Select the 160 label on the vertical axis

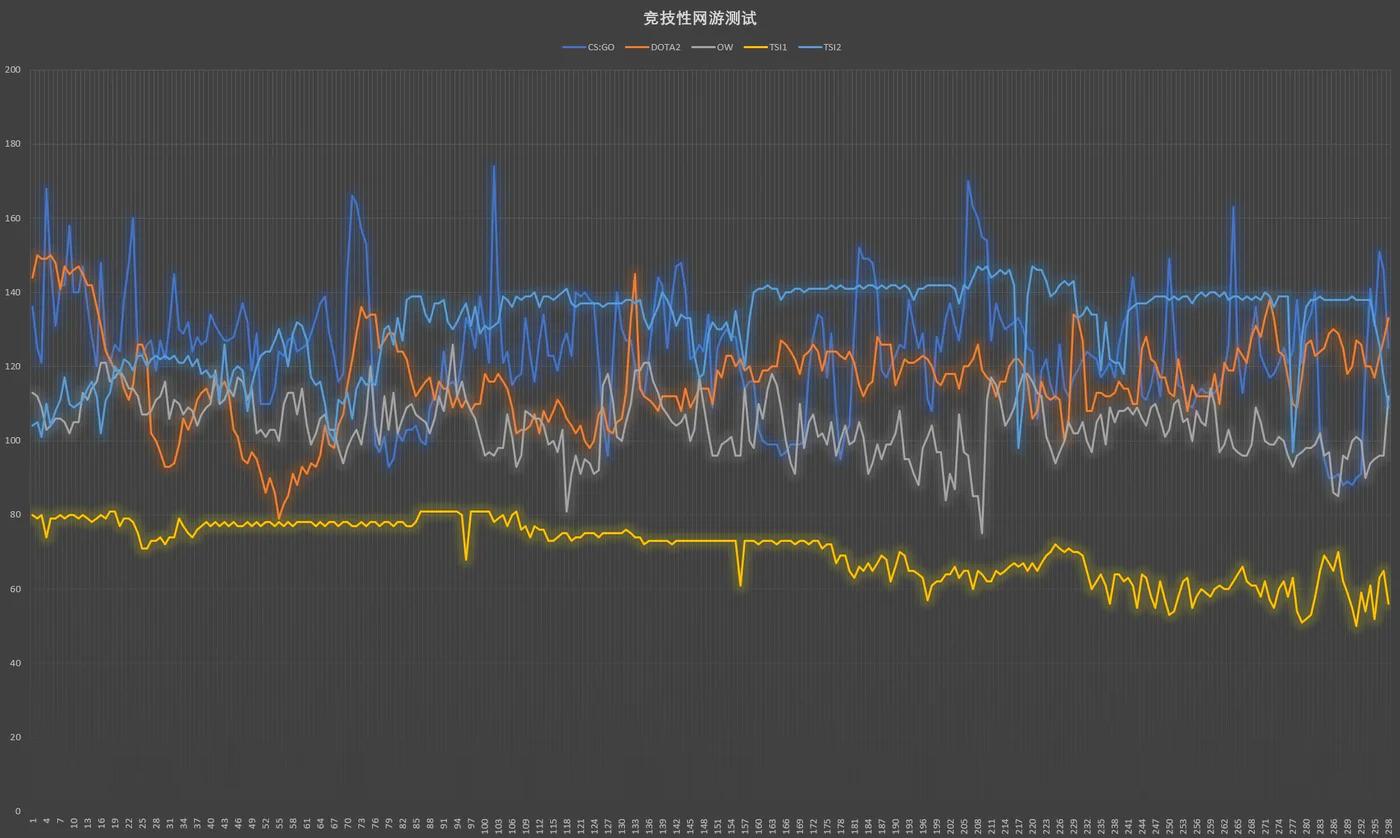point(12,218)
